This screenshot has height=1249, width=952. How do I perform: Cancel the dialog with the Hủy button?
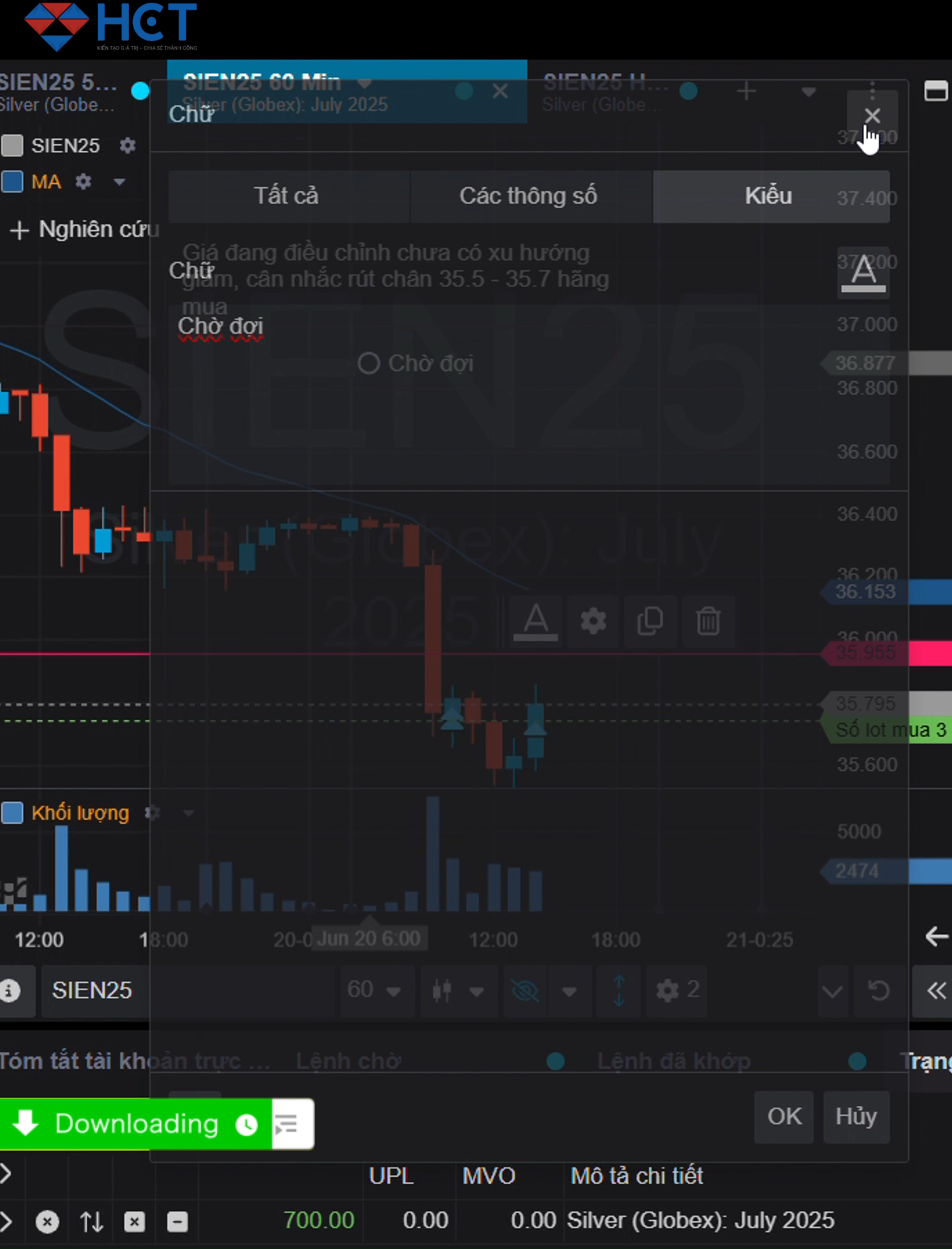tap(855, 1117)
